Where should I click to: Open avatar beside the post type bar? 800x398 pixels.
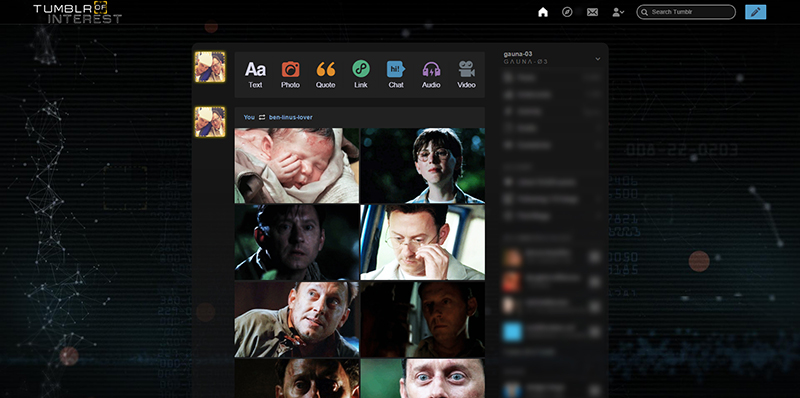coord(210,67)
